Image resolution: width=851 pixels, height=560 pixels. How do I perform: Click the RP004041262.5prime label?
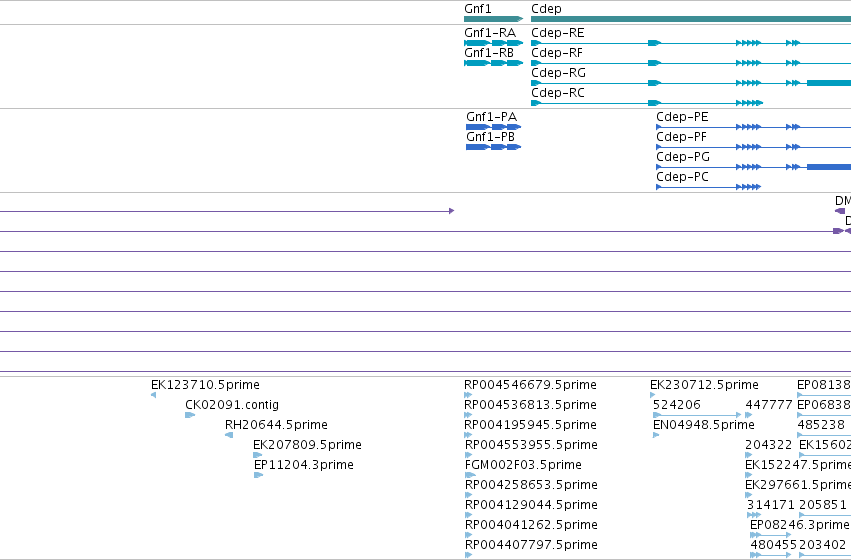[x=531, y=525]
